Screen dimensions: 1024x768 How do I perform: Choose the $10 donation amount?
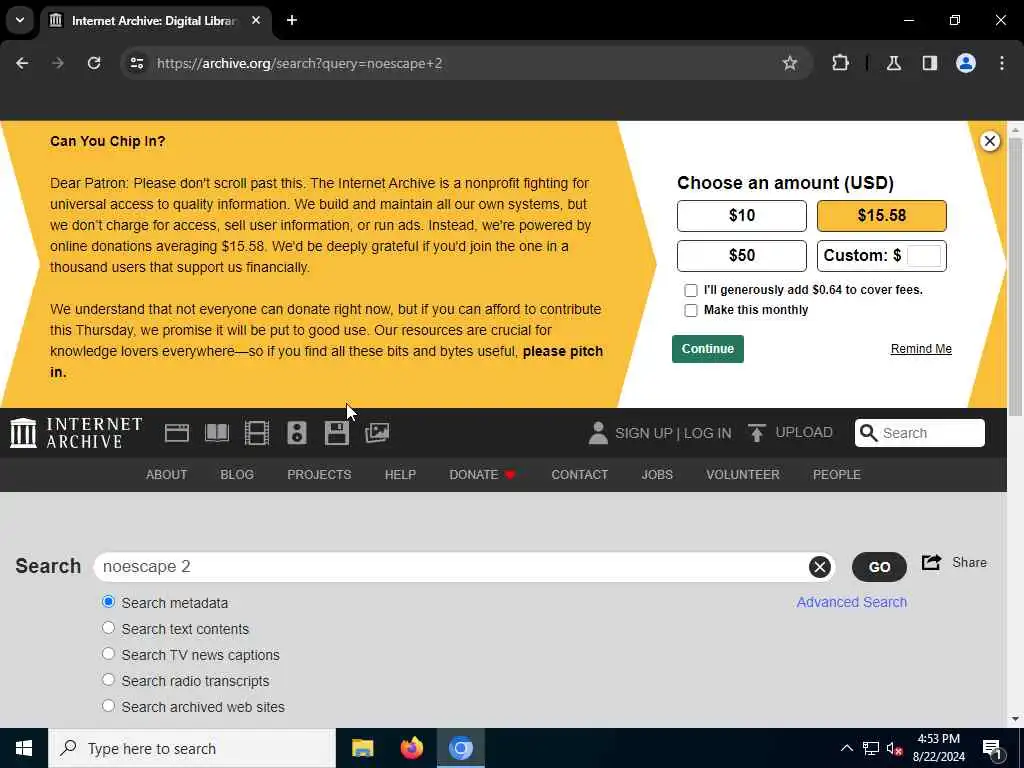coord(742,216)
